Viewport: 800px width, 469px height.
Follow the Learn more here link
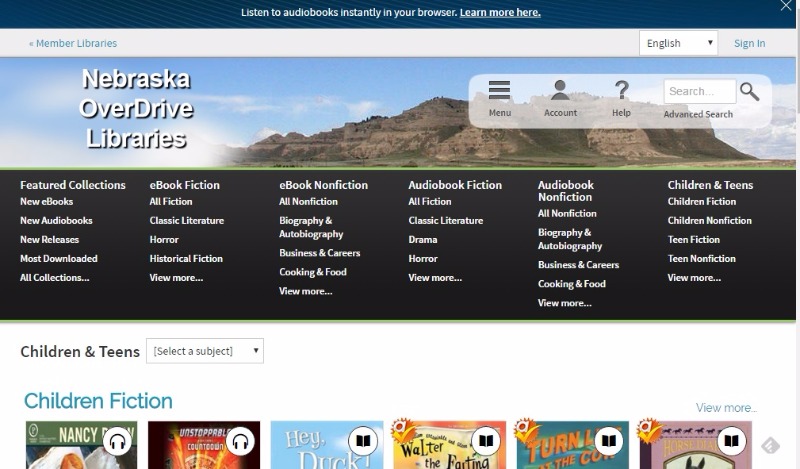pos(500,12)
